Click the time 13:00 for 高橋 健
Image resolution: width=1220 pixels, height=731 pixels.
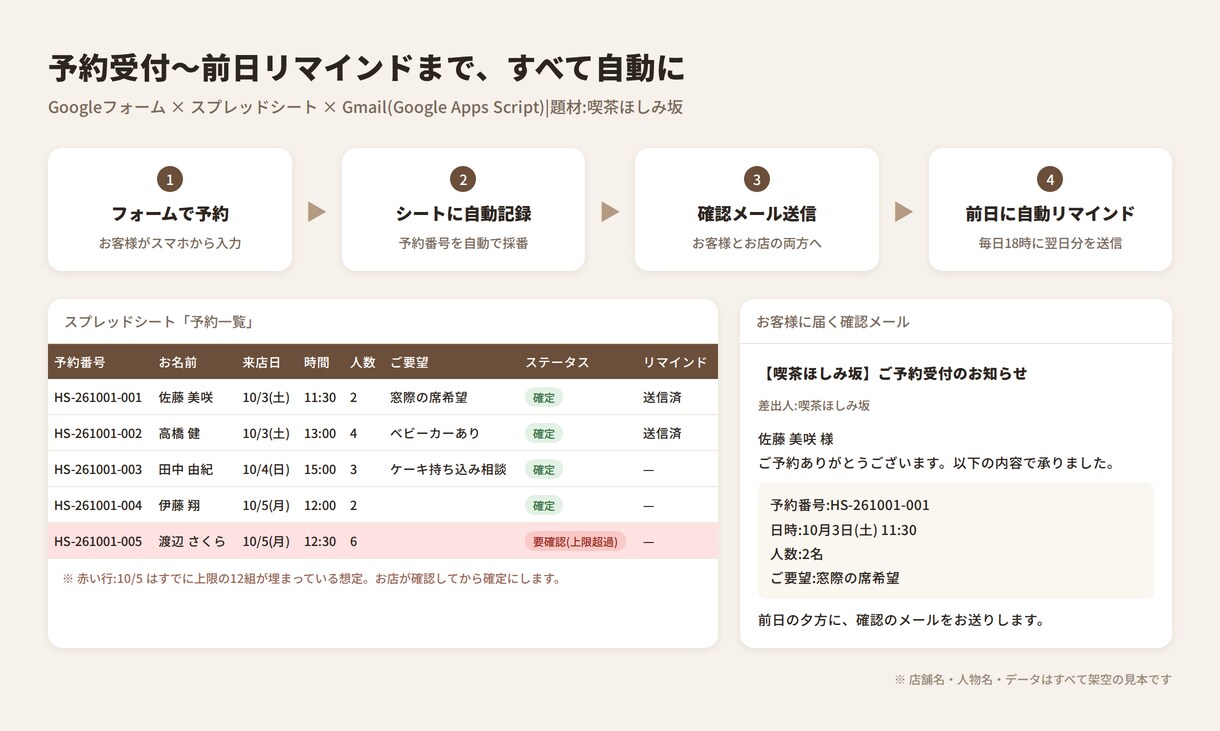(320, 433)
